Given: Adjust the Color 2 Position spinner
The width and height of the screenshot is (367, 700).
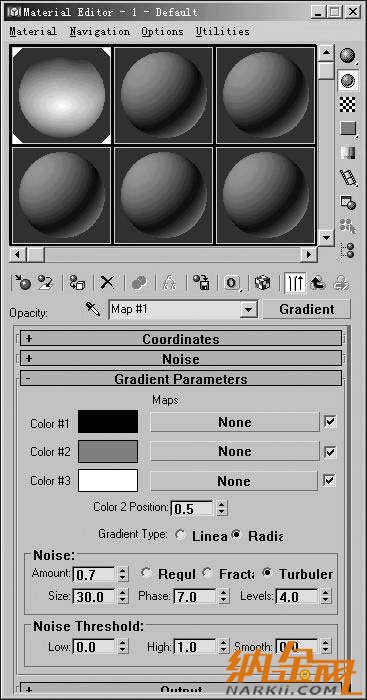Looking at the screenshot, I should click(x=221, y=508).
